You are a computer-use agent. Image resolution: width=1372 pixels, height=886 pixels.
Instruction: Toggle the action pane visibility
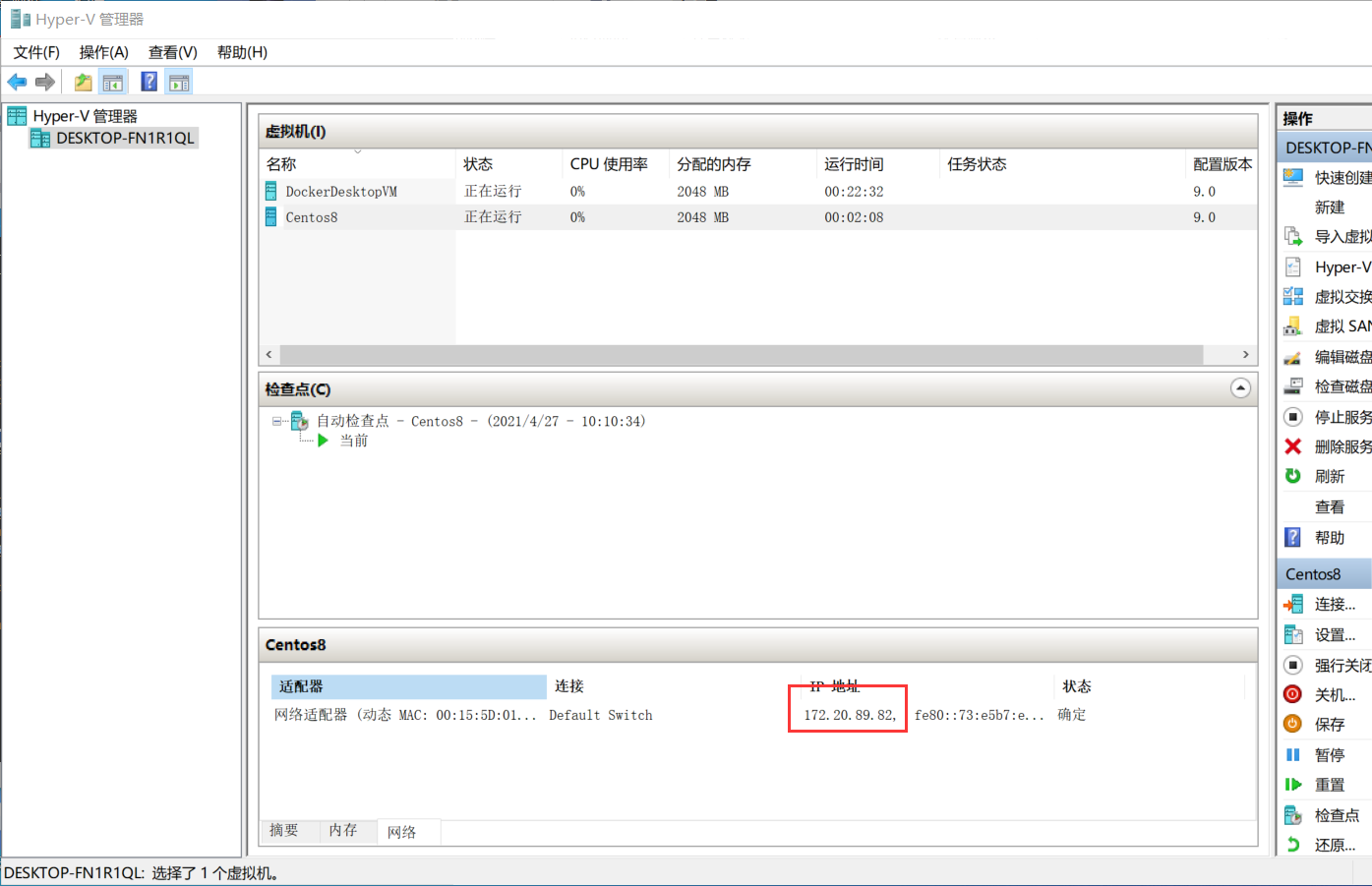(178, 82)
